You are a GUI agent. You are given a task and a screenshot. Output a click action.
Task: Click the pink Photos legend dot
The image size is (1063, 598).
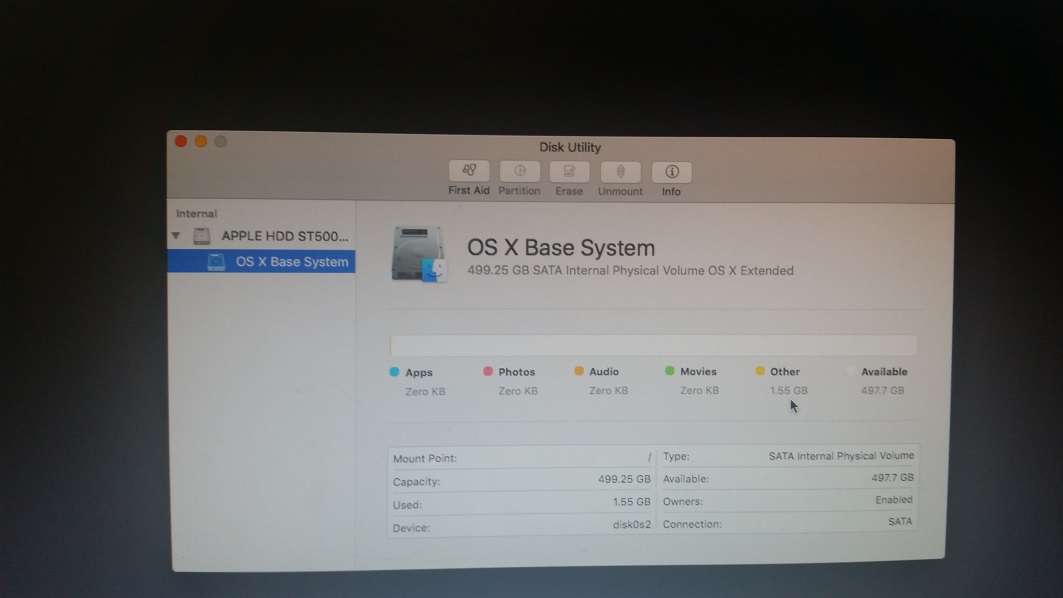[x=487, y=372]
